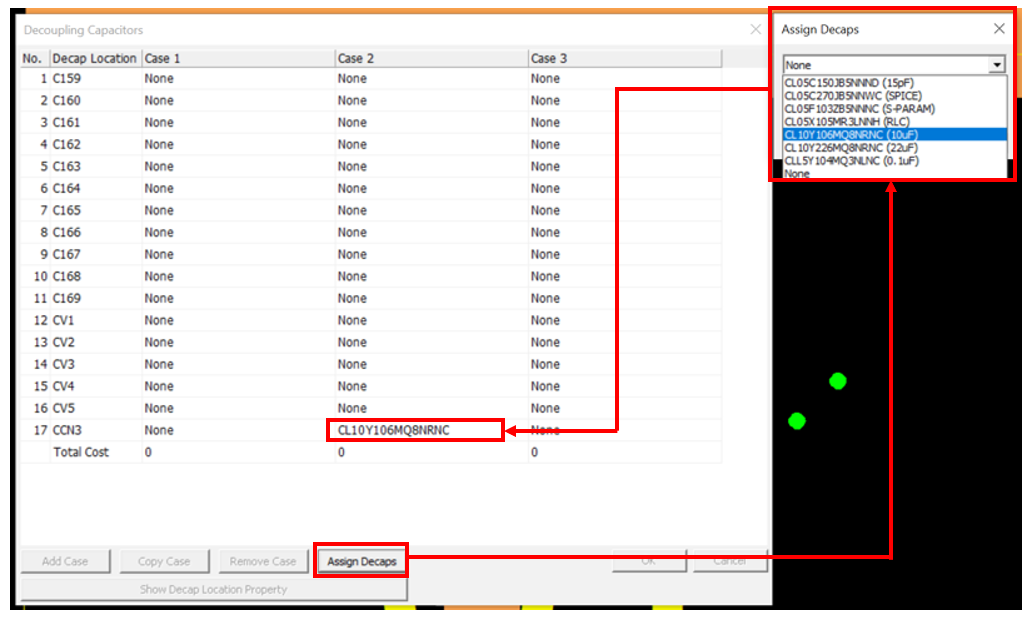The height and width of the screenshot is (618, 1030).
Task: Click the upper green pad on layout
Action: [x=838, y=381]
